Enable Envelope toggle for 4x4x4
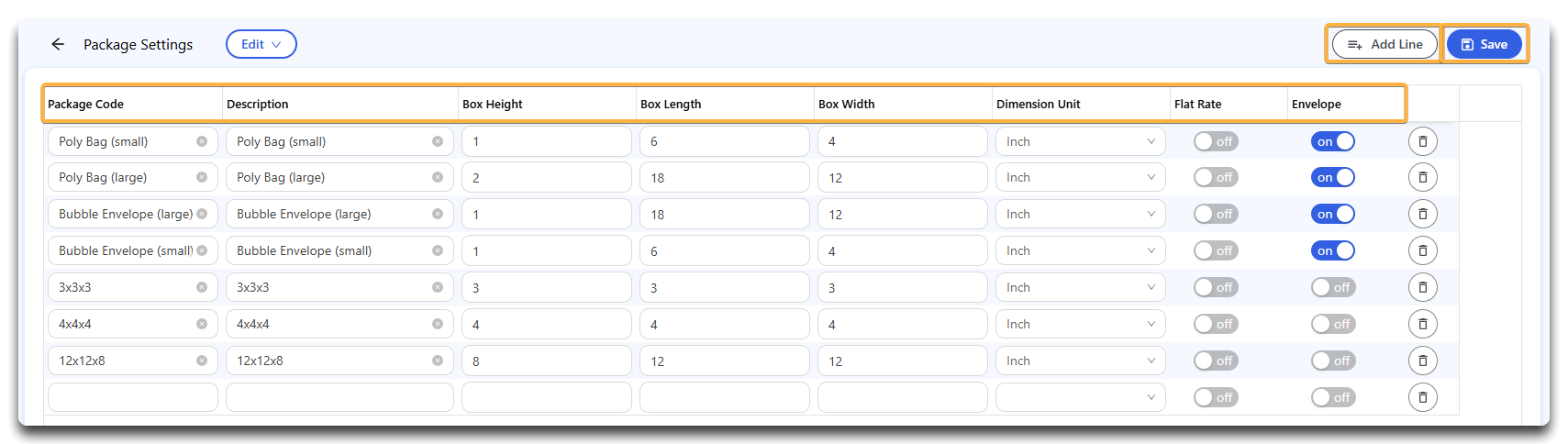 1333,324
